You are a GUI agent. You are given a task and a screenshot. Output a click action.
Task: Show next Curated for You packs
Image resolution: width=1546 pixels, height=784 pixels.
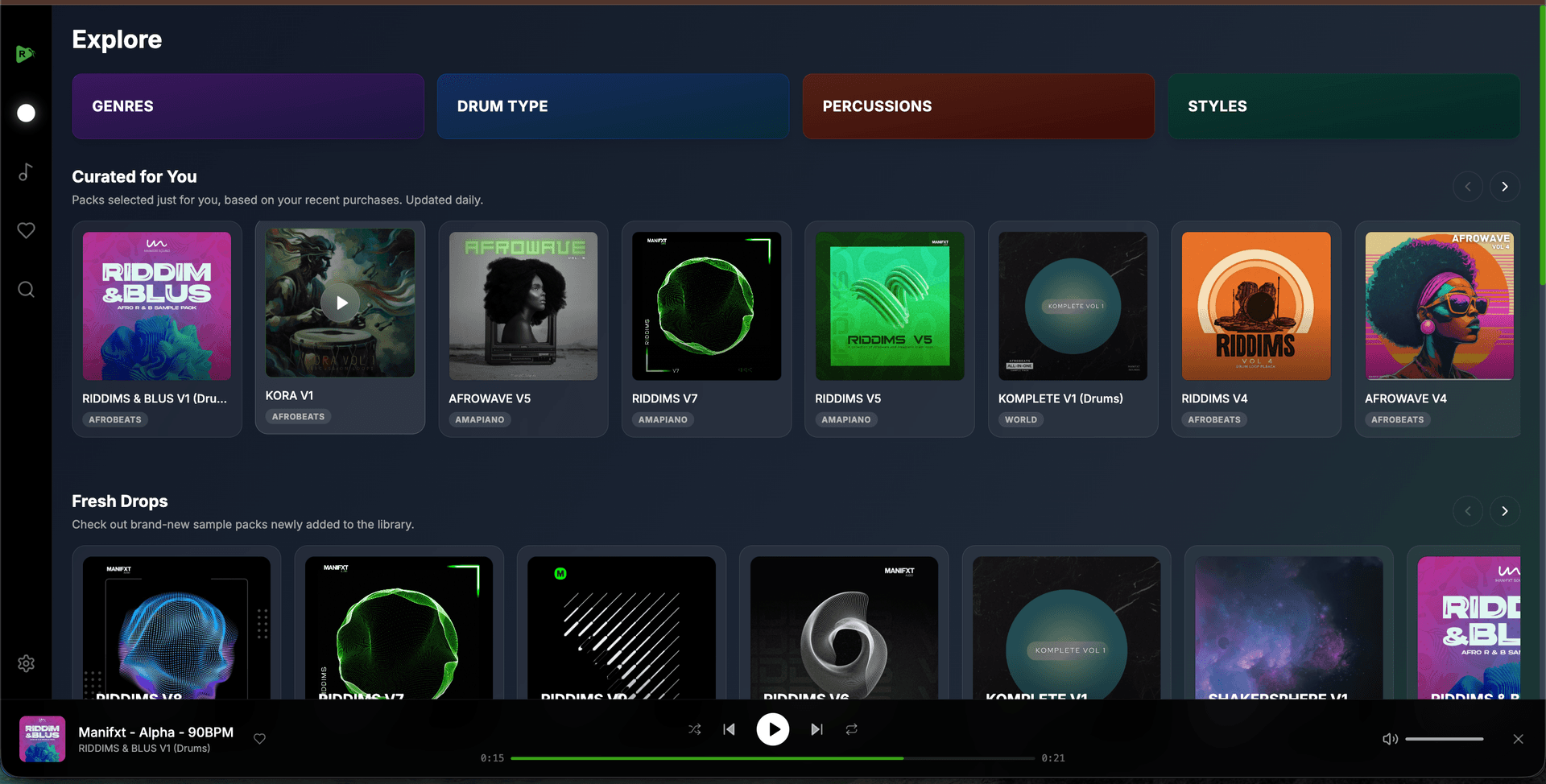click(x=1504, y=187)
